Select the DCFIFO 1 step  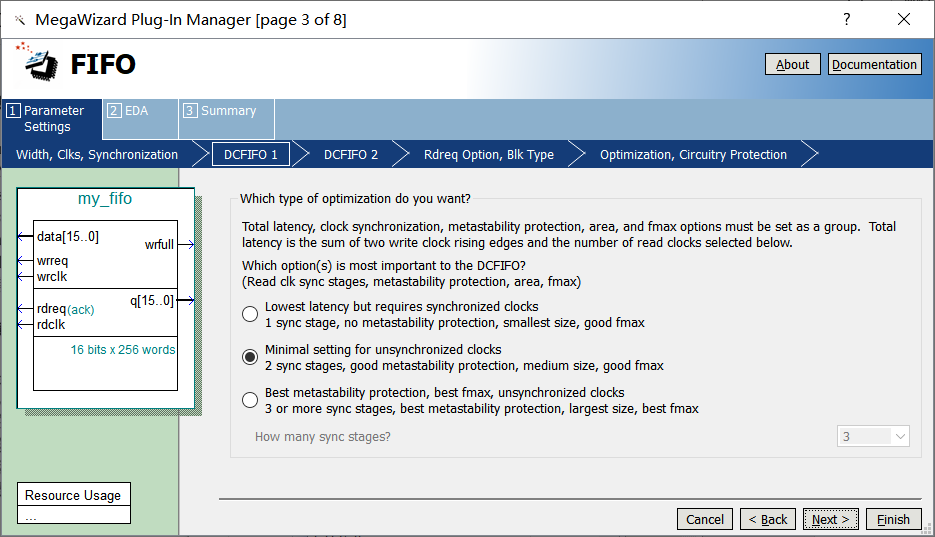click(250, 155)
